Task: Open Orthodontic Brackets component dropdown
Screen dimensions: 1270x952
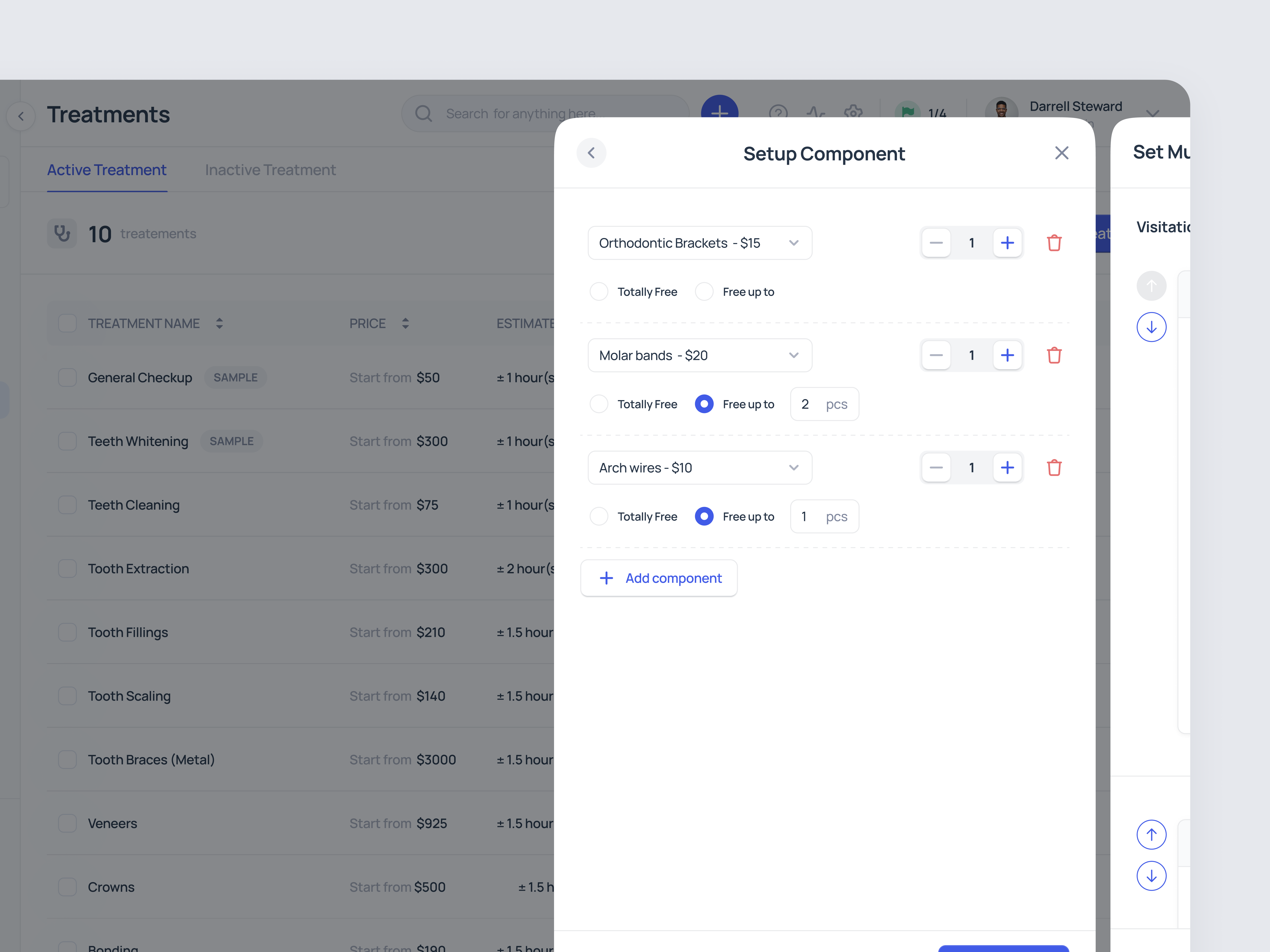Action: [x=699, y=243]
